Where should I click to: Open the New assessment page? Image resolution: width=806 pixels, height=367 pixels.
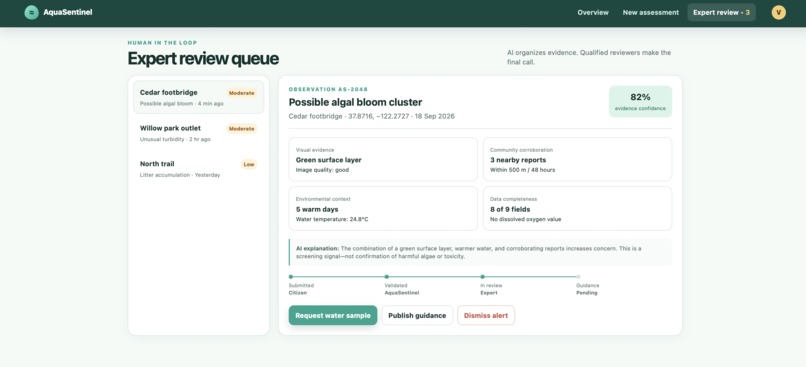point(651,12)
